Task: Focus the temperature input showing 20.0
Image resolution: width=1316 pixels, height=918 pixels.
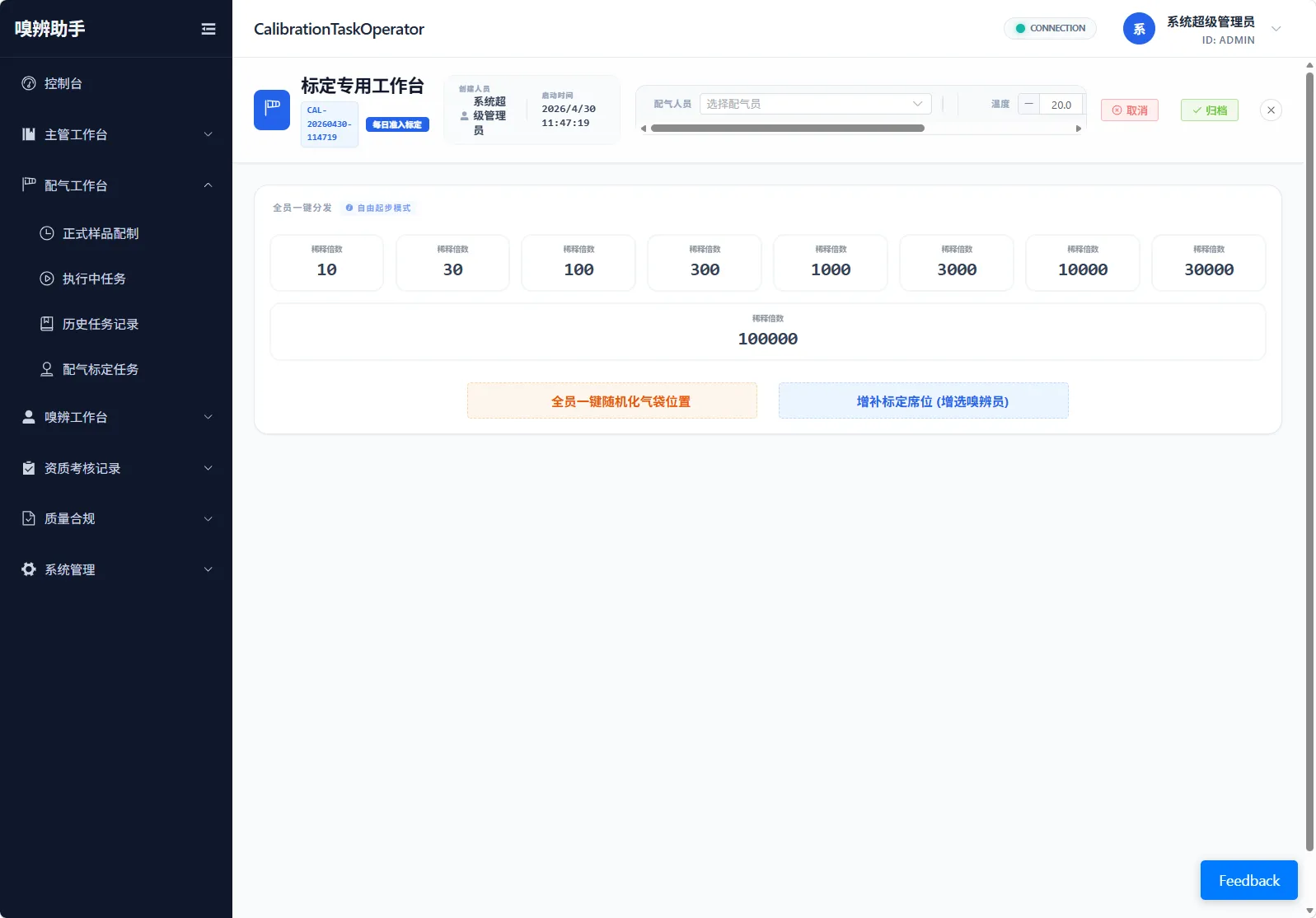Action: click(x=1061, y=105)
